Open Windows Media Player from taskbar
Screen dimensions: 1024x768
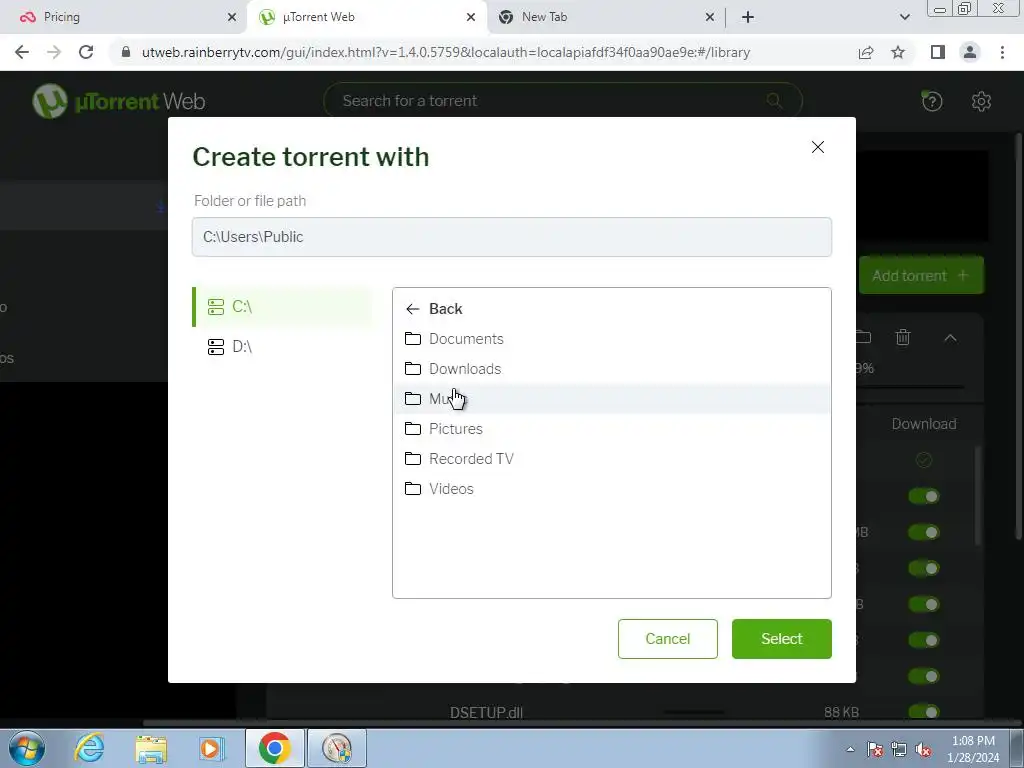[x=211, y=748]
